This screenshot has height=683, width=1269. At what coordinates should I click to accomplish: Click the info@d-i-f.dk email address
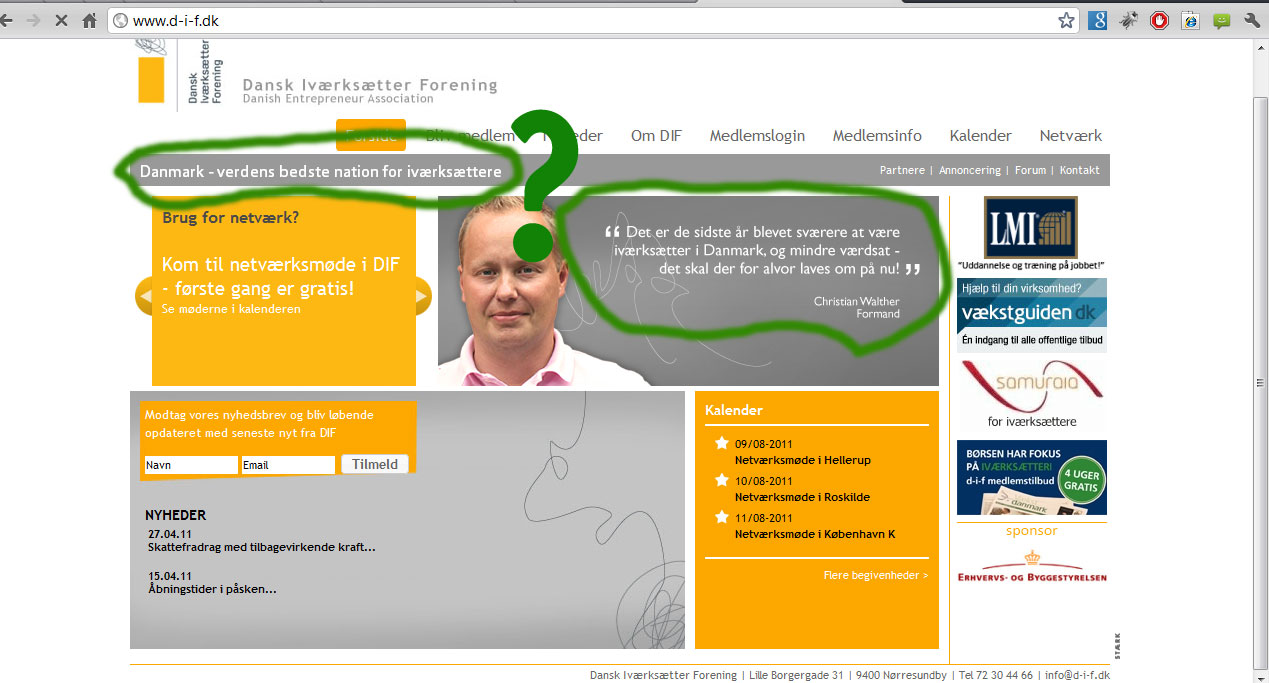click(1077, 675)
